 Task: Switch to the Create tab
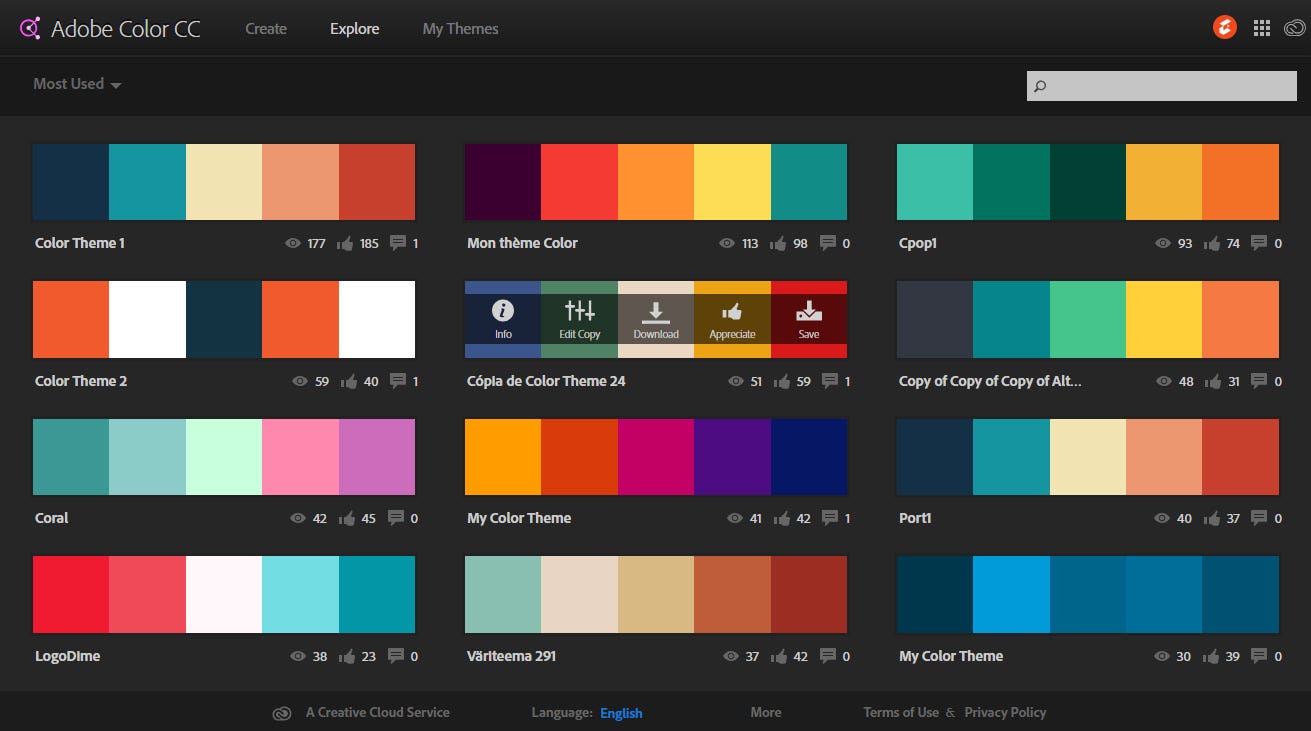[265, 28]
